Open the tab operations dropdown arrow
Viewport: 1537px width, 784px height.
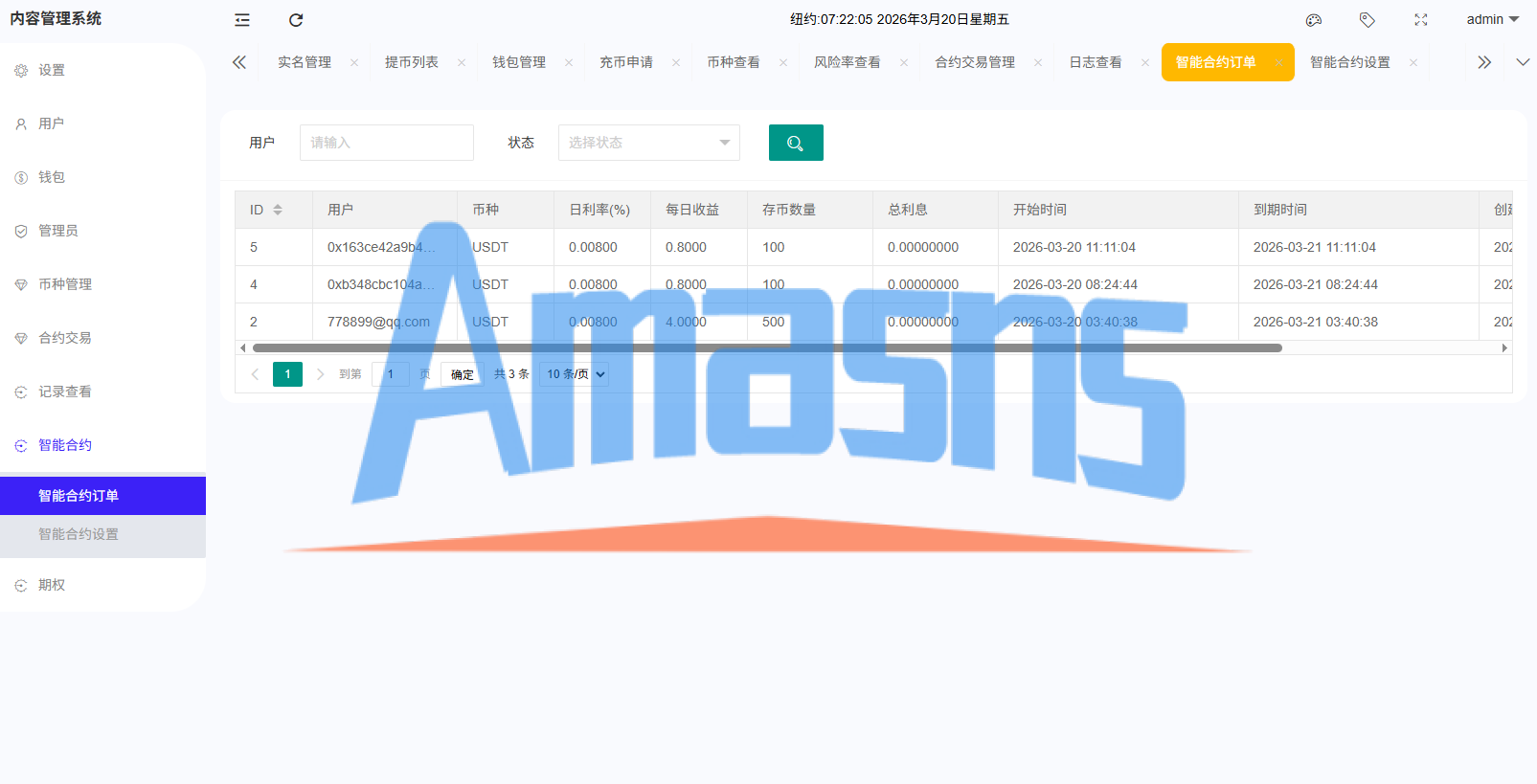[x=1523, y=62]
